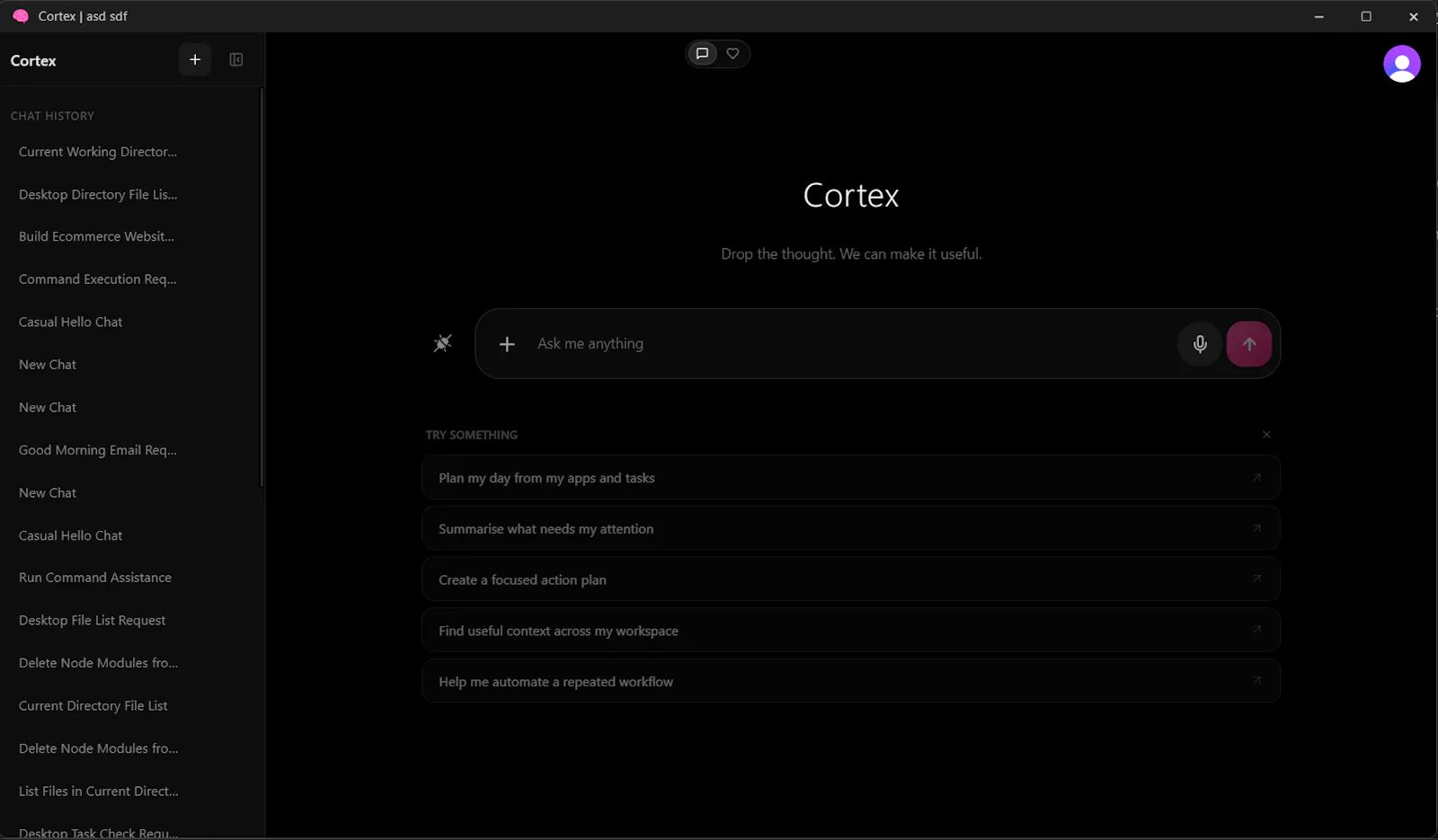Close the Cortex window
This screenshot has height=840, width=1438.
[x=1413, y=16]
